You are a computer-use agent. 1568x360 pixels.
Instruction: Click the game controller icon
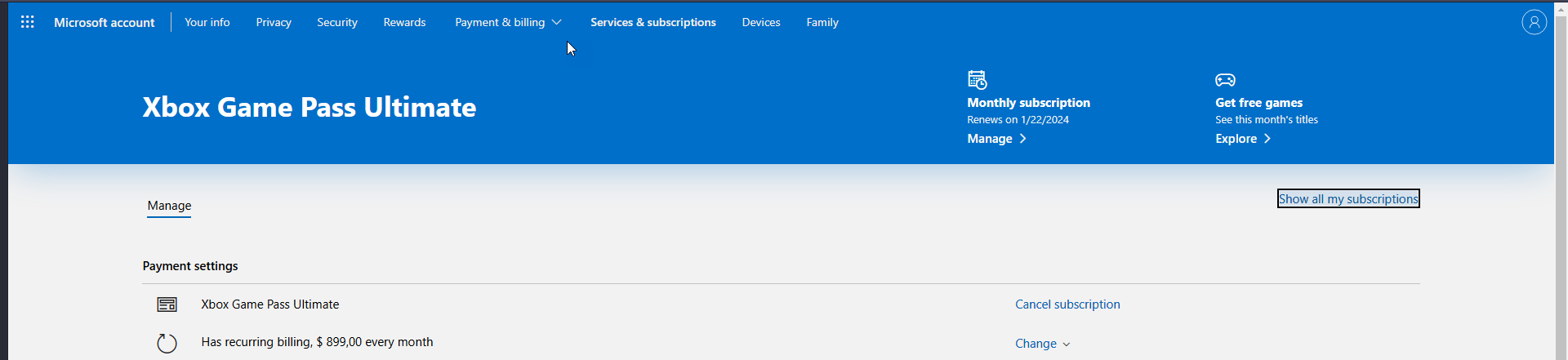point(1225,79)
